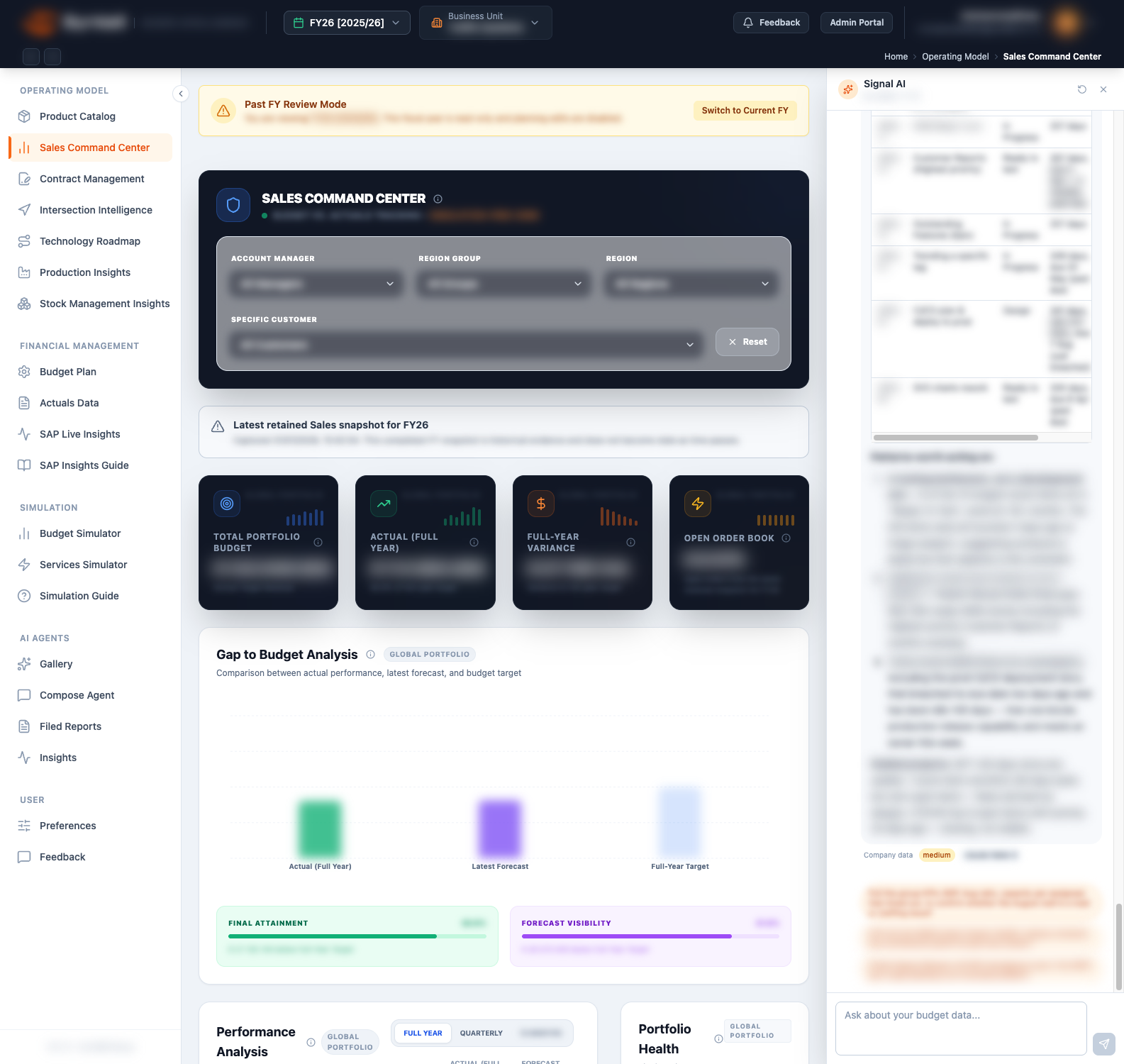The height and width of the screenshot is (1064, 1124).
Task: Open the Business Unit dropdown
Action: click(486, 23)
